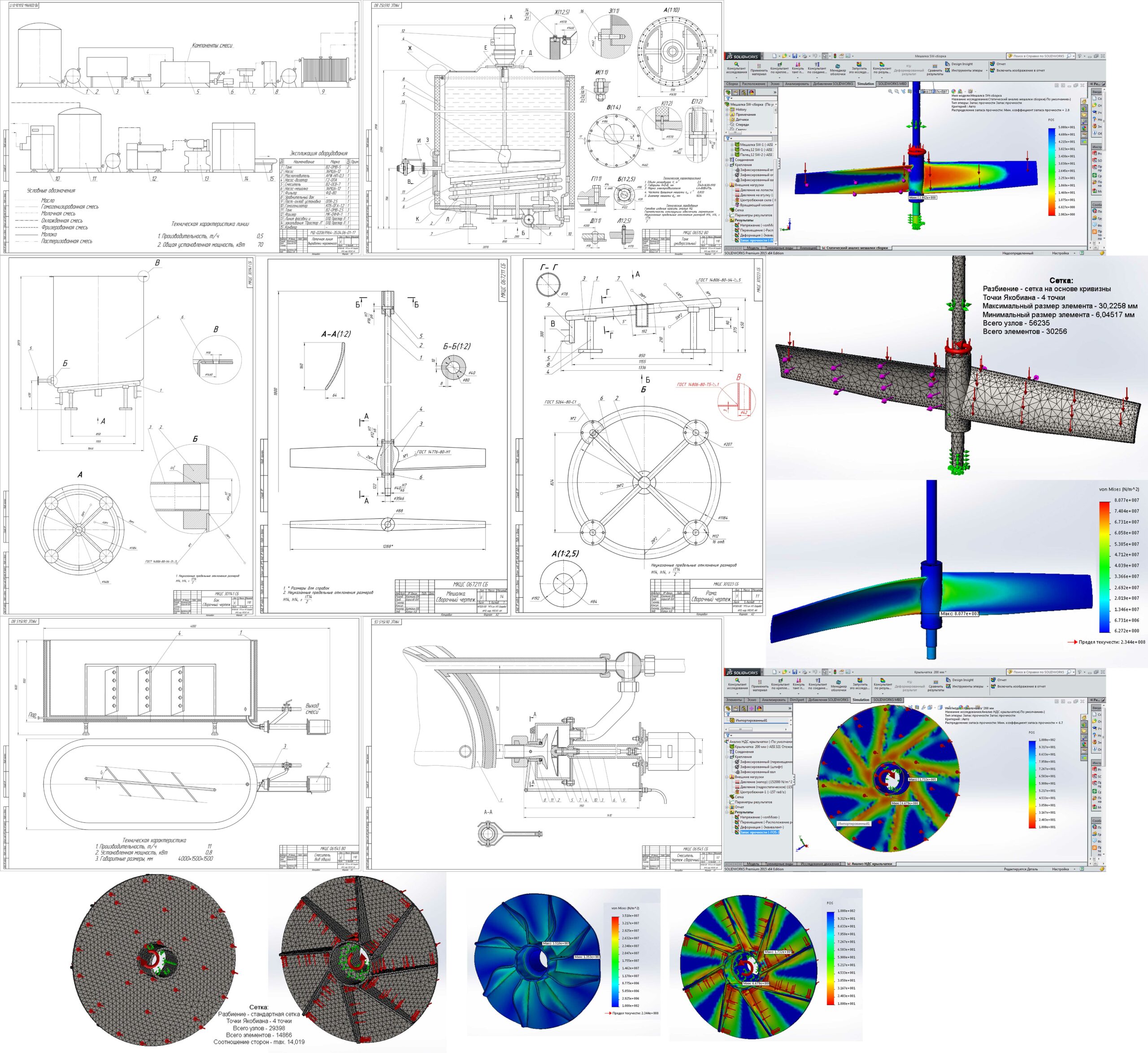Switch to Simulation tab in Мешалка SW-сборка window
This screenshot has width=1148, height=1053.
pyautogui.click(x=866, y=84)
